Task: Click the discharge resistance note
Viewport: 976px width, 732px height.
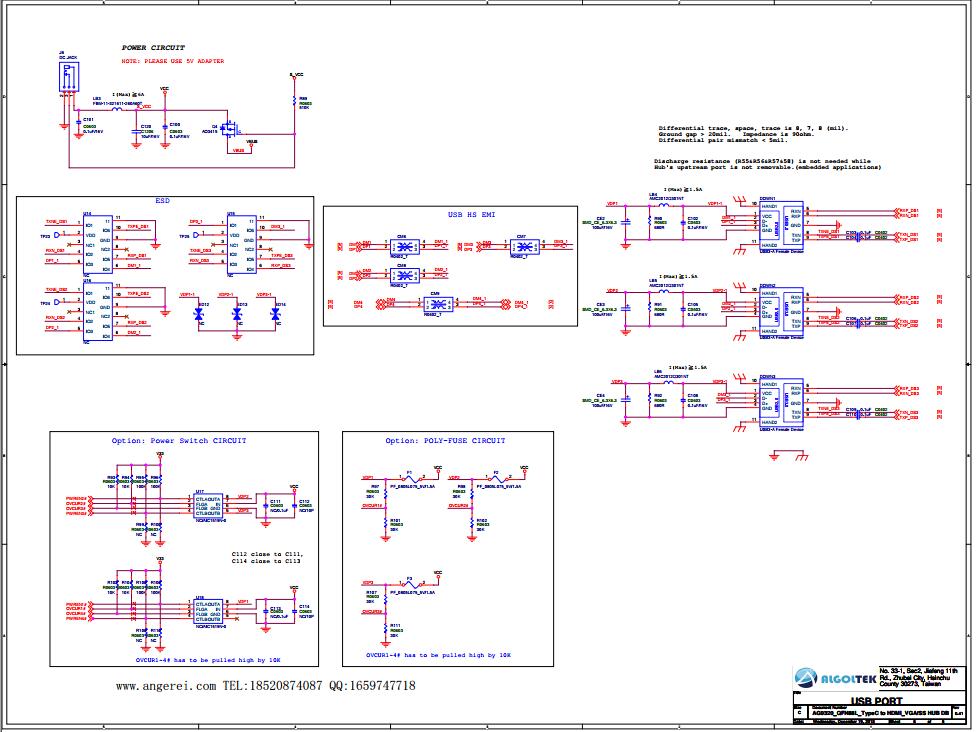Action: coord(767,164)
